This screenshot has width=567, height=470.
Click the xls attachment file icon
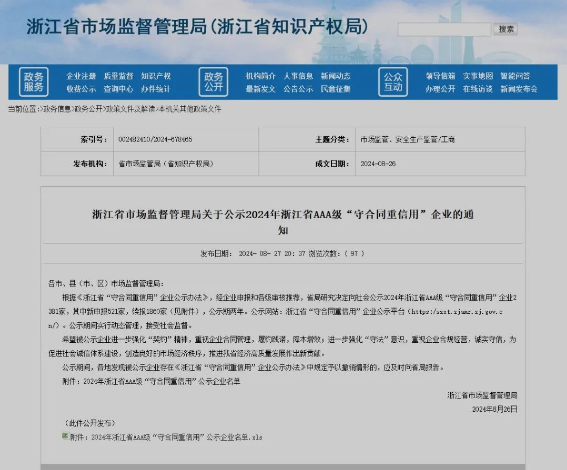point(65,436)
